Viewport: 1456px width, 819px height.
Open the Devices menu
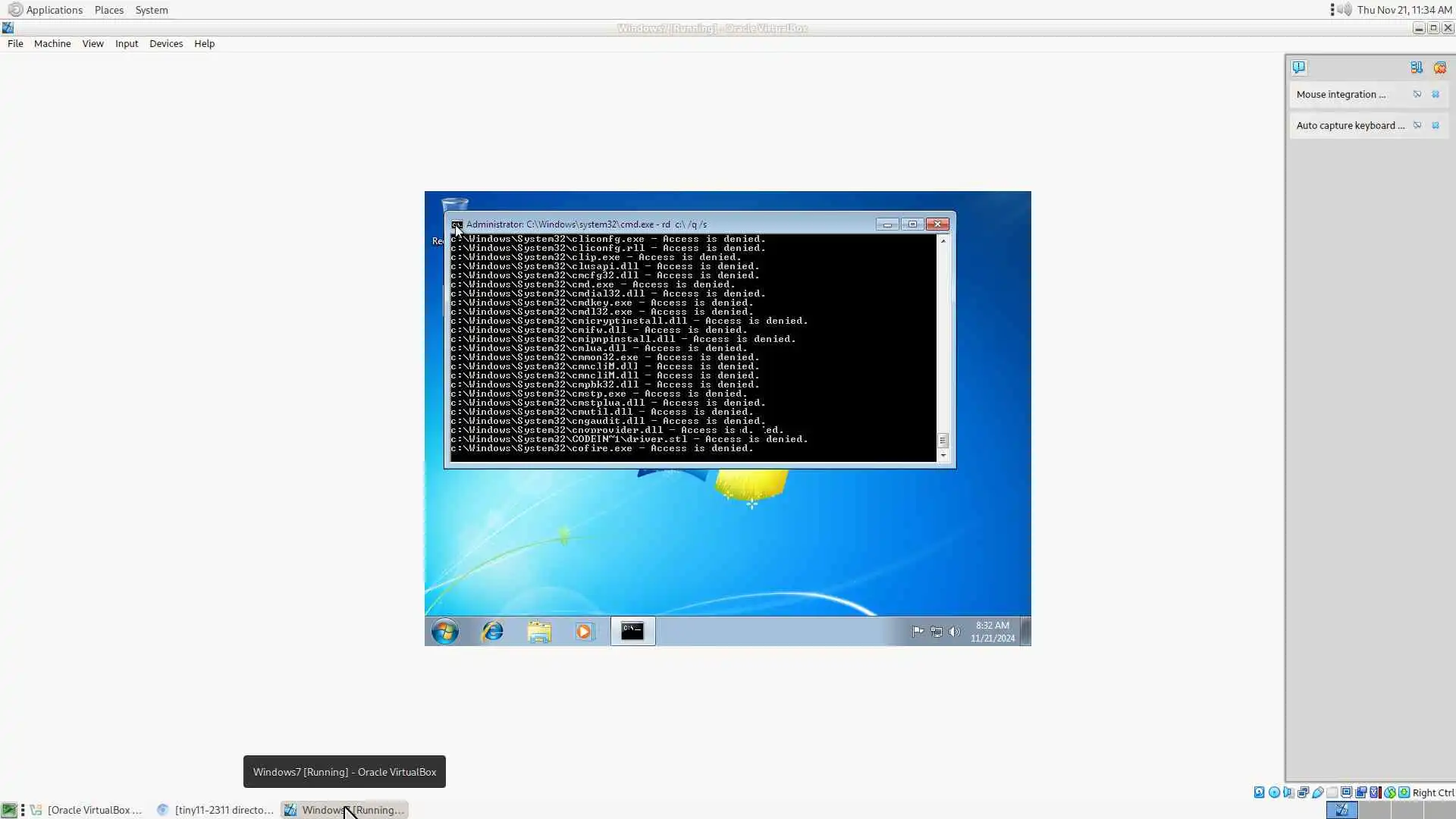click(165, 43)
